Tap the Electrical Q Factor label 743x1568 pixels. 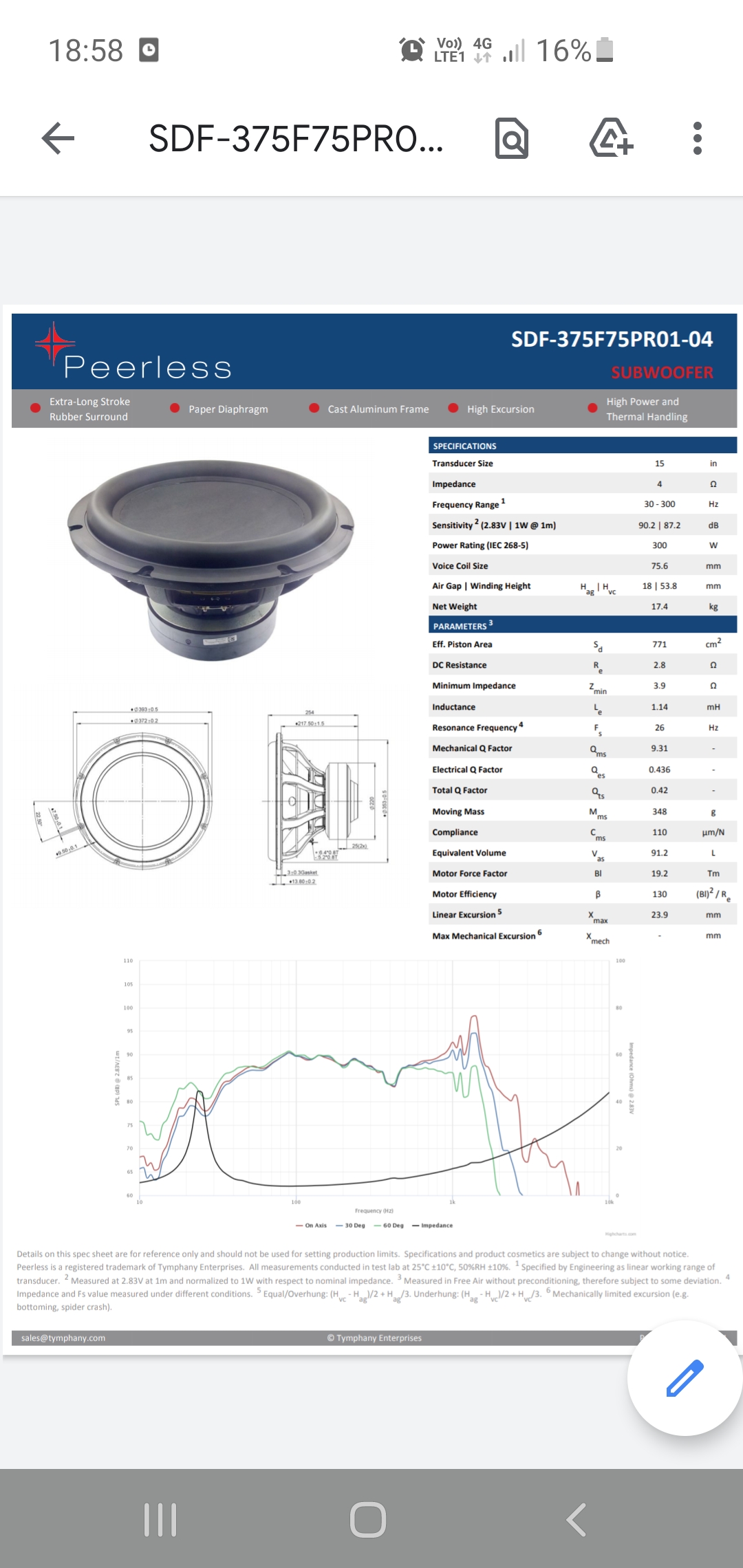(467, 770)
